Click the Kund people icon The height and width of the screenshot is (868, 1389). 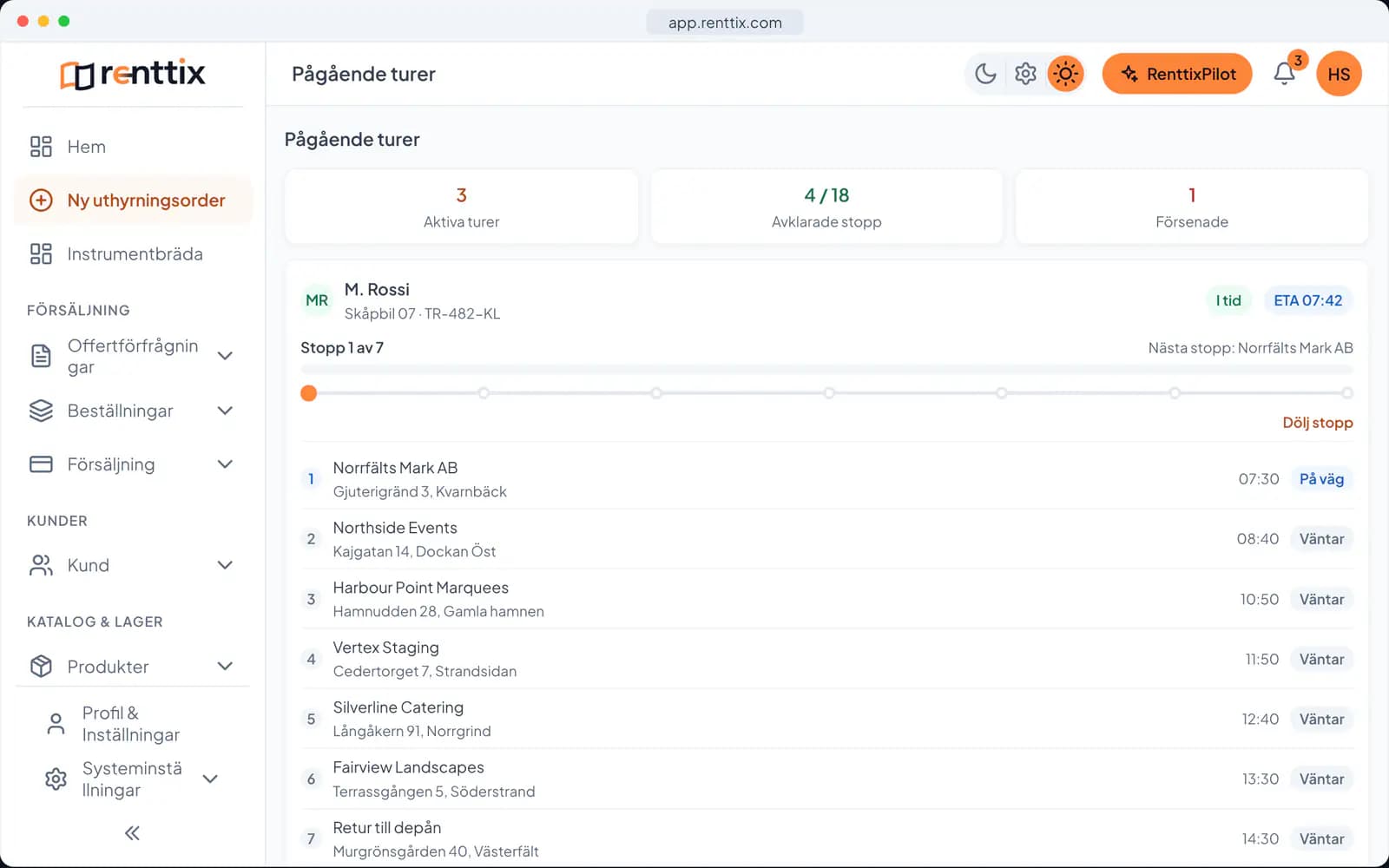(x=41, y=565)
